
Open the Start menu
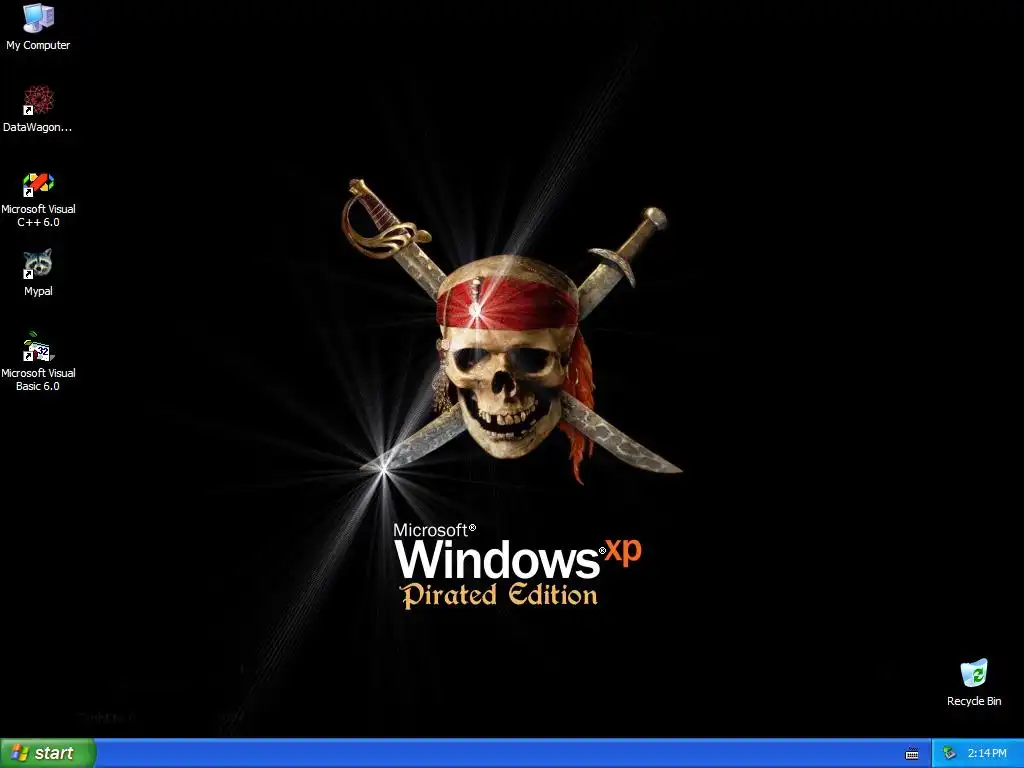[x=48, y=753]
